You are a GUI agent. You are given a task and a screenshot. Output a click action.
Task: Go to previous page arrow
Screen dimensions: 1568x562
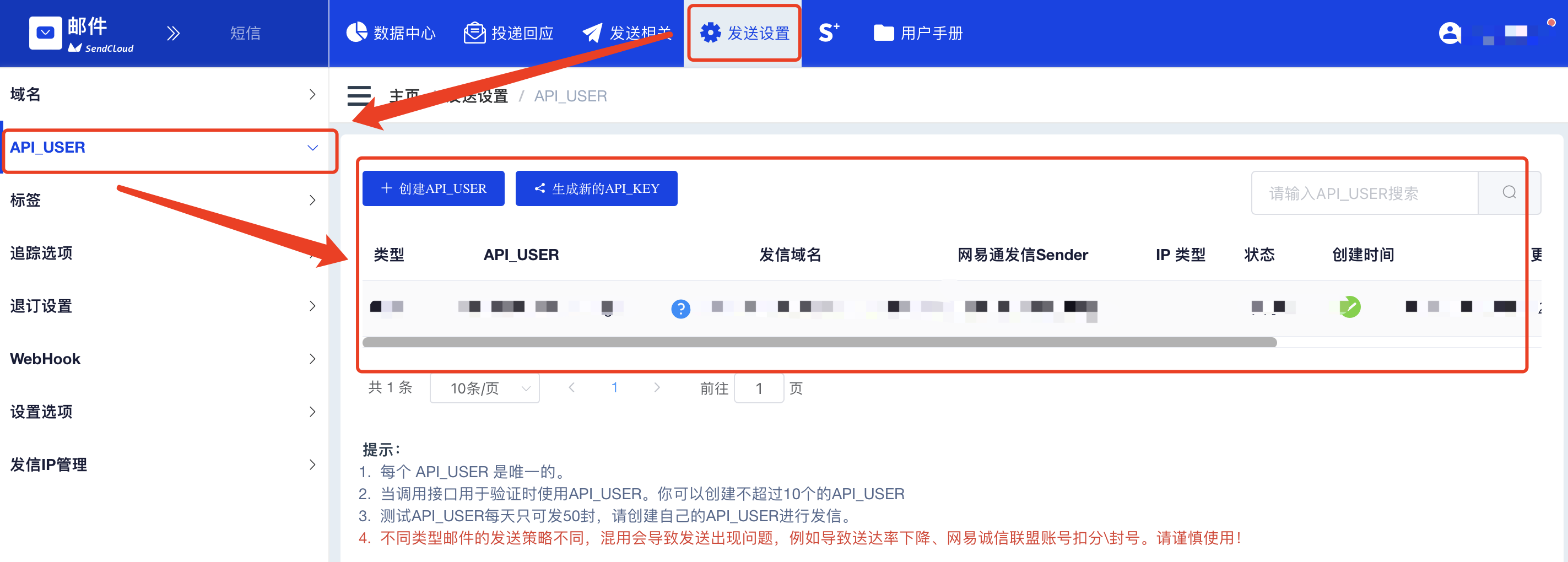pyautogui.click(x=571, y=388)
